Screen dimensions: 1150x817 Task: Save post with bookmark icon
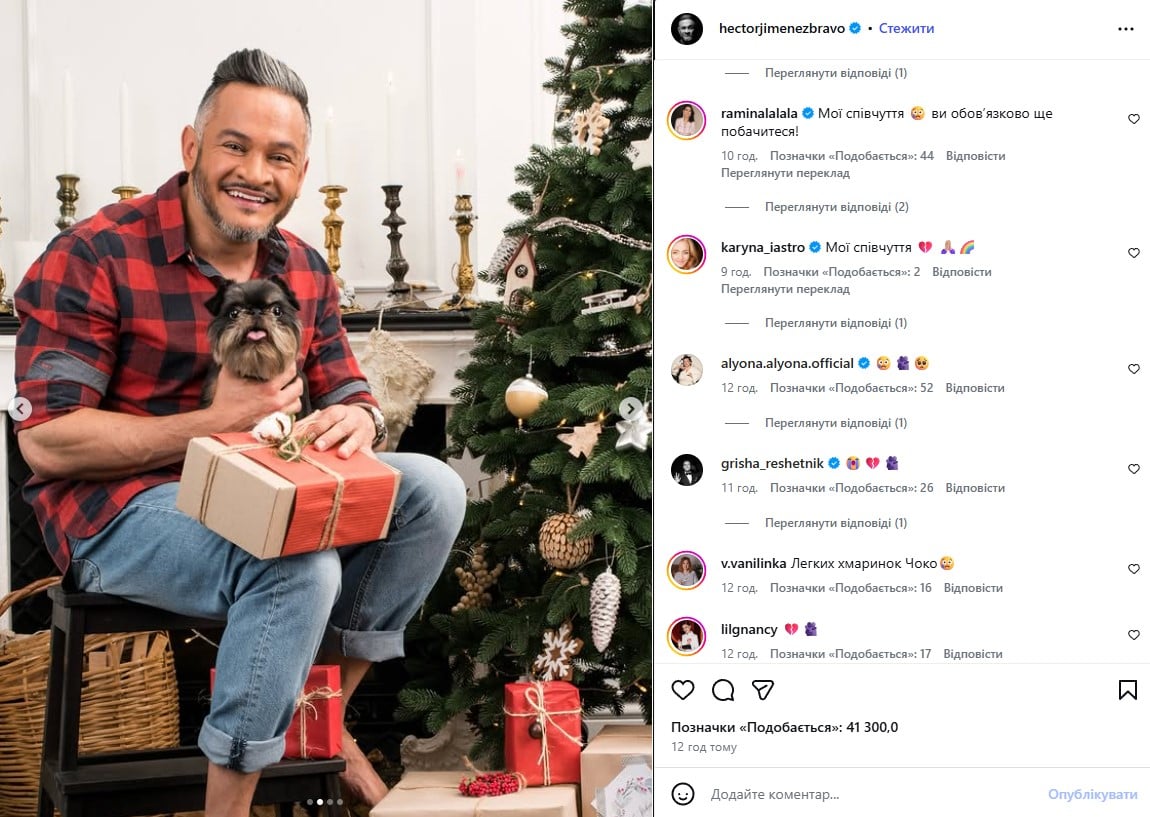coord(1127,690)
